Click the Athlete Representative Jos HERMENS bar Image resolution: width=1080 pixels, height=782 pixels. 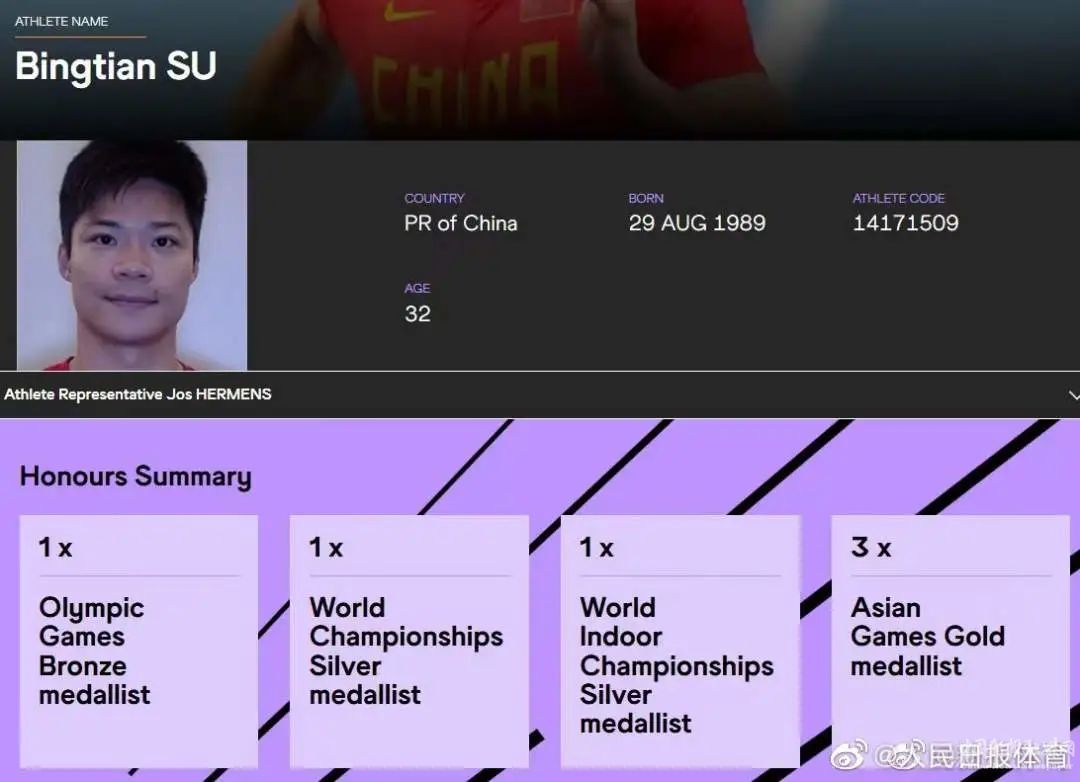tap(138, 395)
